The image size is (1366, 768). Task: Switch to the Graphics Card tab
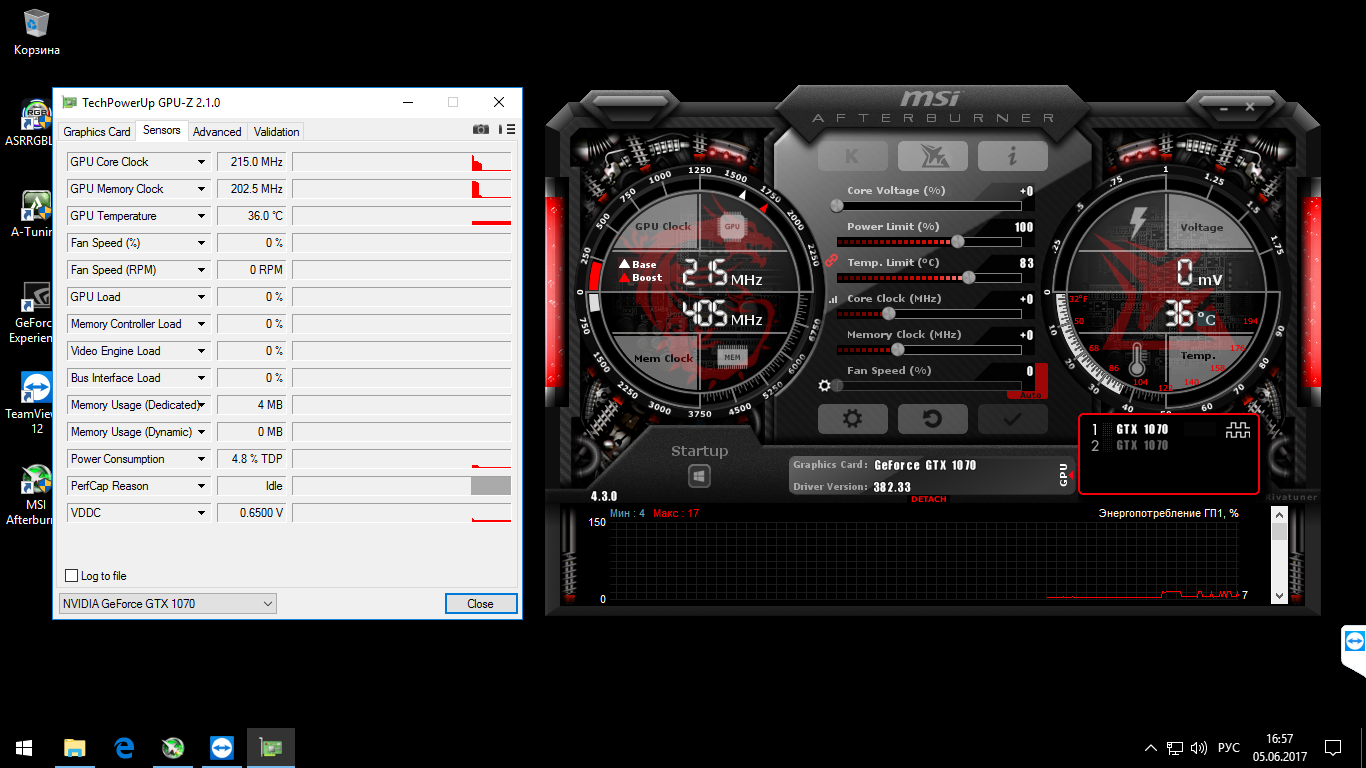point(97,132)
